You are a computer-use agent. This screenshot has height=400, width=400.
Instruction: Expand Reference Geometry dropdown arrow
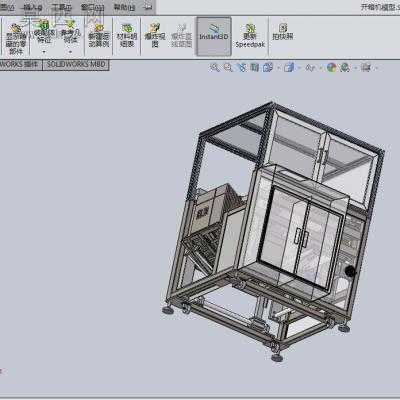click(70, 52)
